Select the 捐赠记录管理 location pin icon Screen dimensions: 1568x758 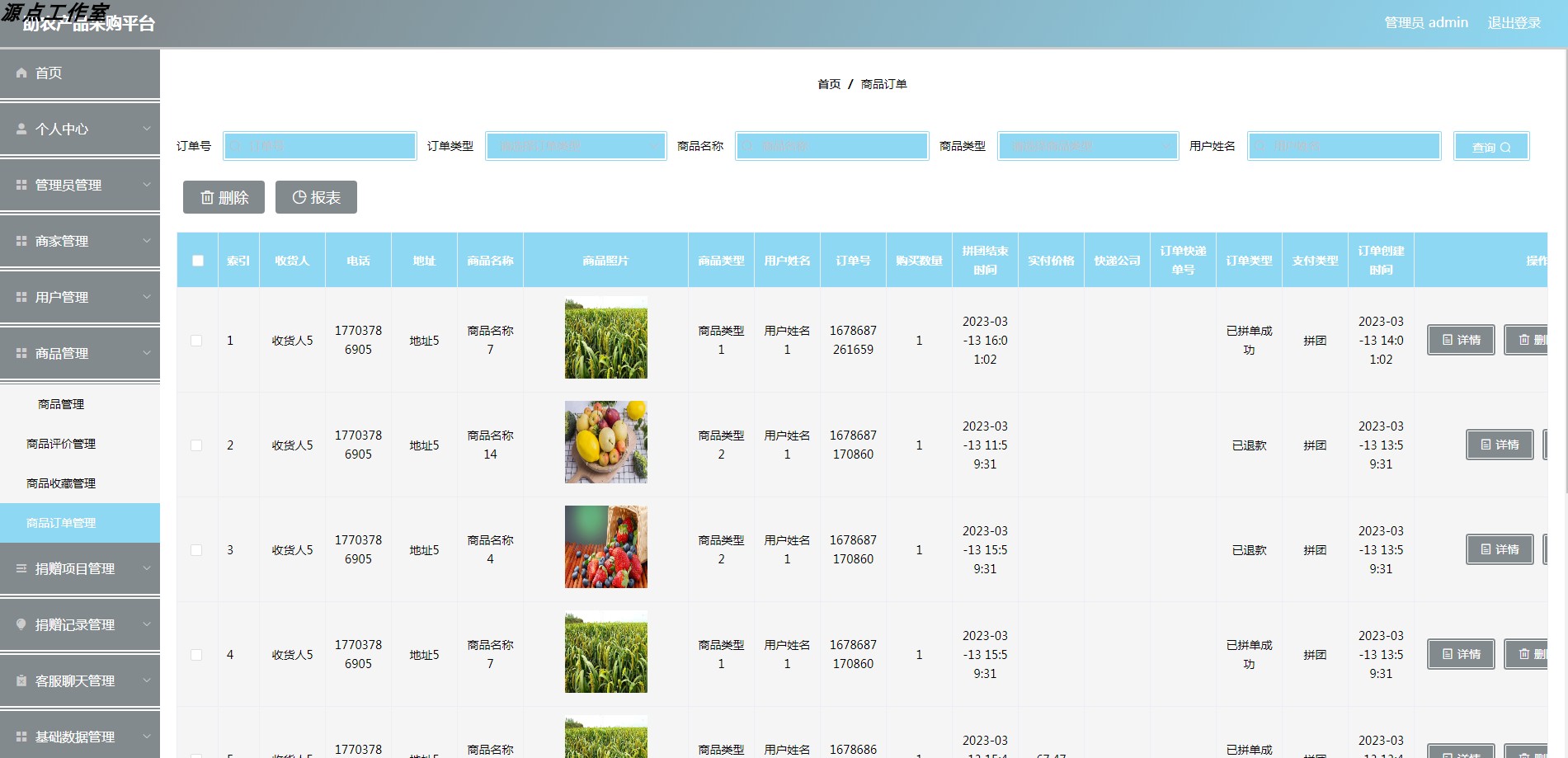21,624
